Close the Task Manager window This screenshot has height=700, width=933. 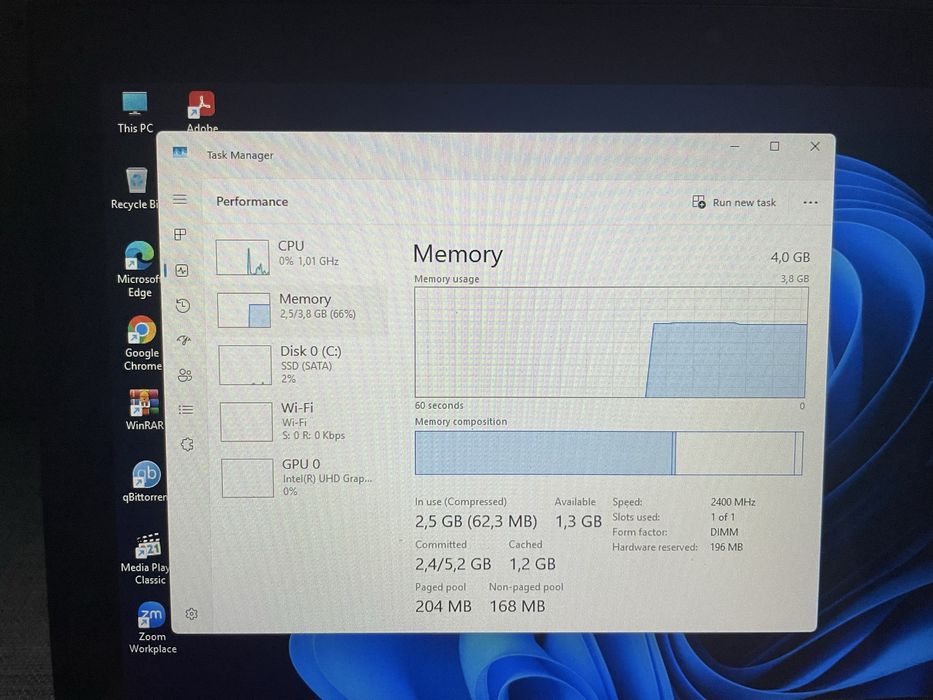coord(815,146)
